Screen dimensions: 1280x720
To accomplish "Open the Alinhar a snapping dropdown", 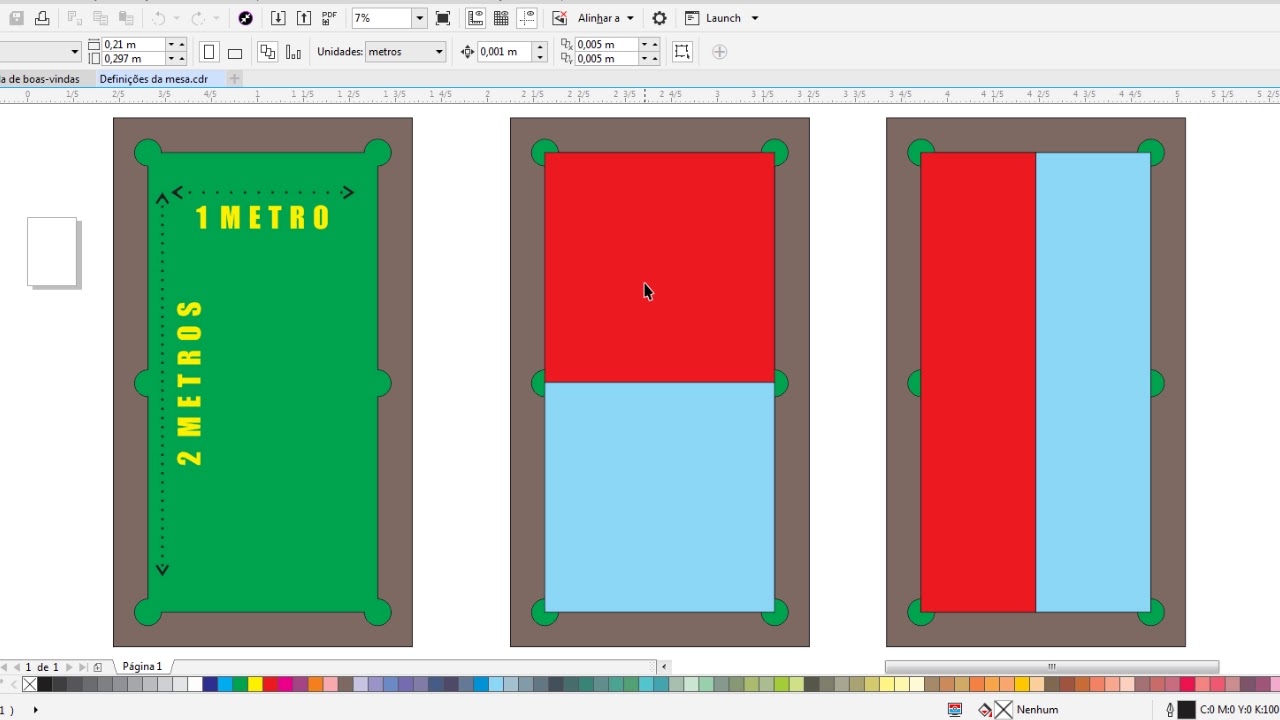I will (x=606, y=18).
